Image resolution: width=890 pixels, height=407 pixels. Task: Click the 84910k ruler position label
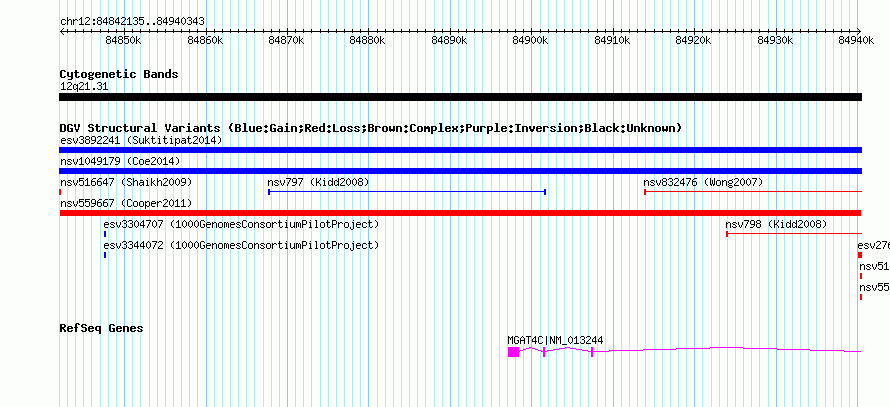point(612,40)
